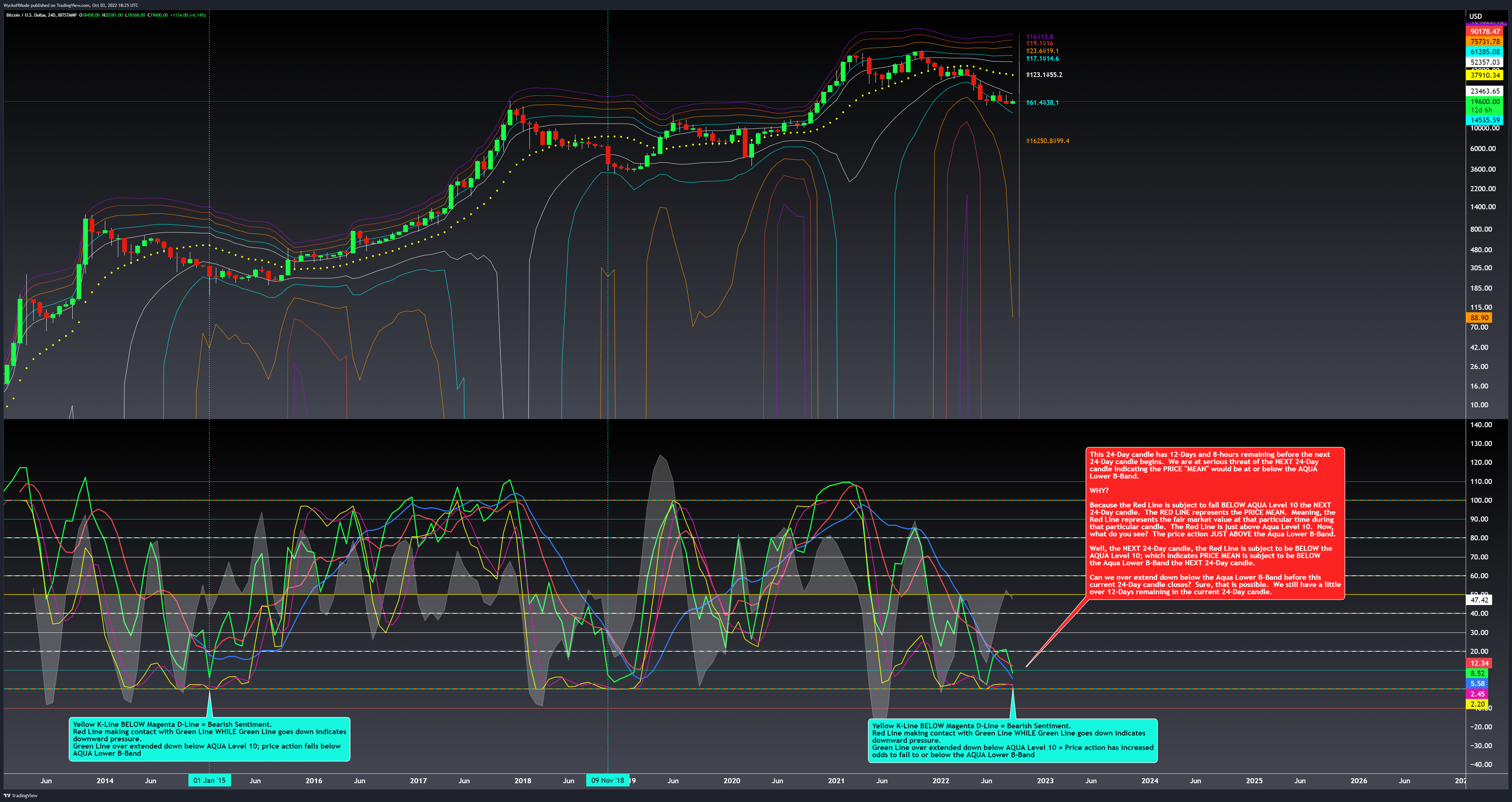Click the magenta 2.45 indicator value label

click(1477, 694)
